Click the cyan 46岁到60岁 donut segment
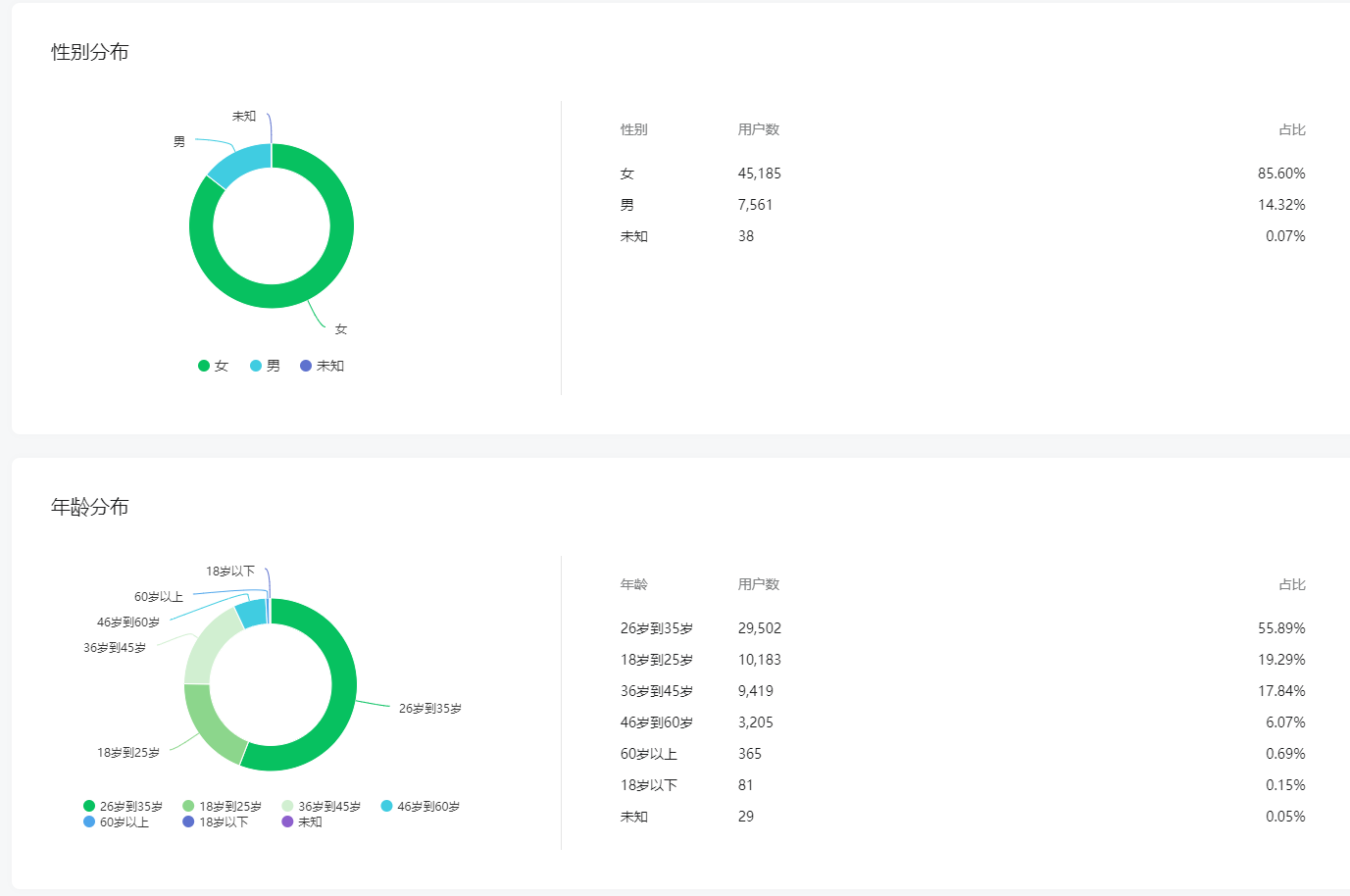Viewport: 1350px width, 896px height. point(252,615)
